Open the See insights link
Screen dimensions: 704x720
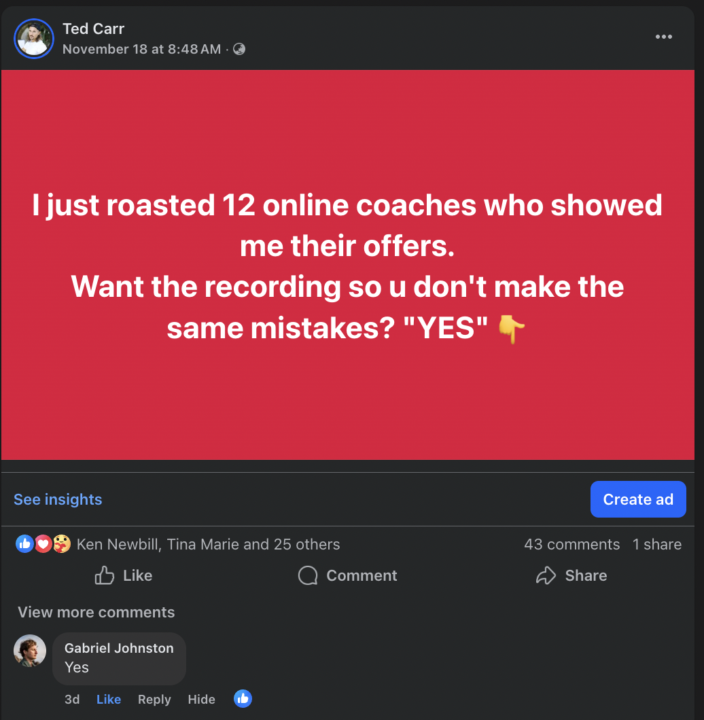[58, 499]
